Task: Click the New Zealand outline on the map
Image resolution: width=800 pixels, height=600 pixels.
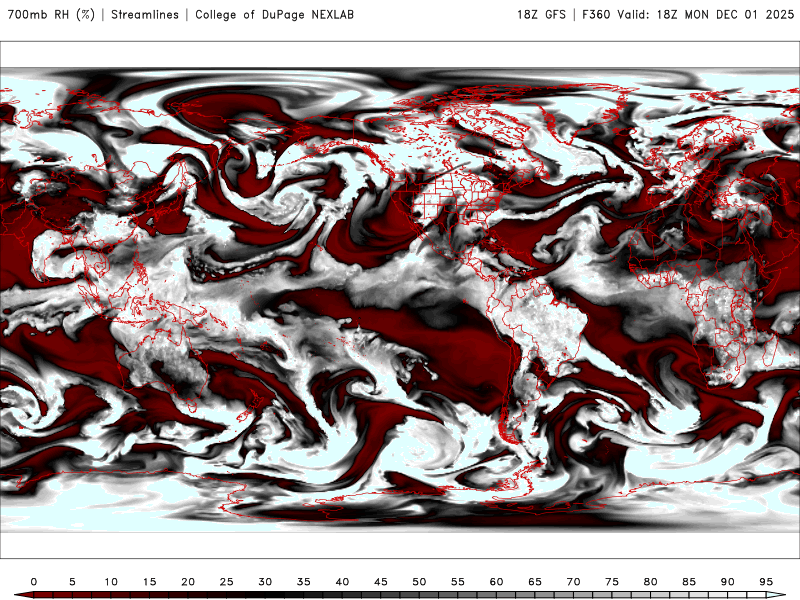Action: point(251,407)
